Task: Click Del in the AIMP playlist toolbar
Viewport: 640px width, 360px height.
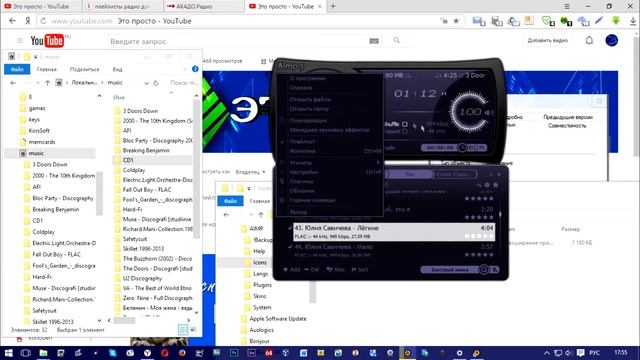Action: pyautogui.click(x=312, y=269)
